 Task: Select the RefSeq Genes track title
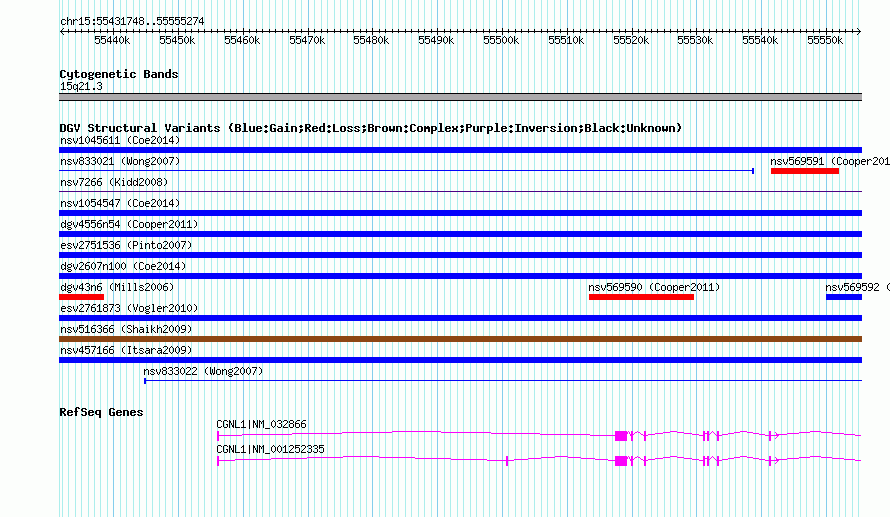tap(101, 412)
